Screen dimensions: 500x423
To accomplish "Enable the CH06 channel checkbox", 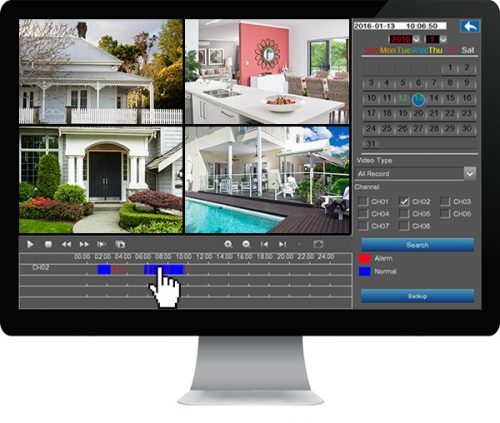I will coord(445,214).
